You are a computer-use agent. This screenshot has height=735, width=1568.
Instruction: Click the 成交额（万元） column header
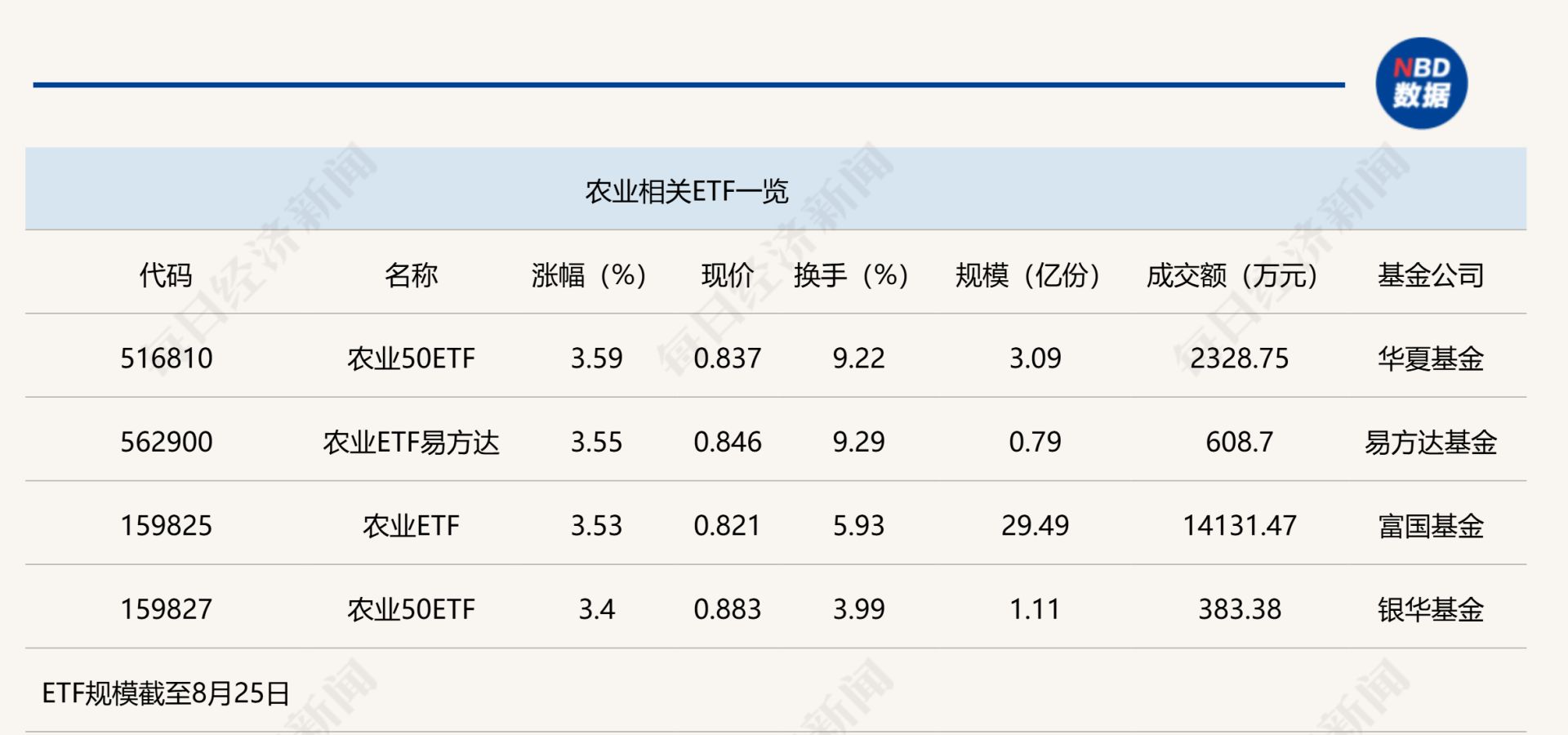(1232, 275)
